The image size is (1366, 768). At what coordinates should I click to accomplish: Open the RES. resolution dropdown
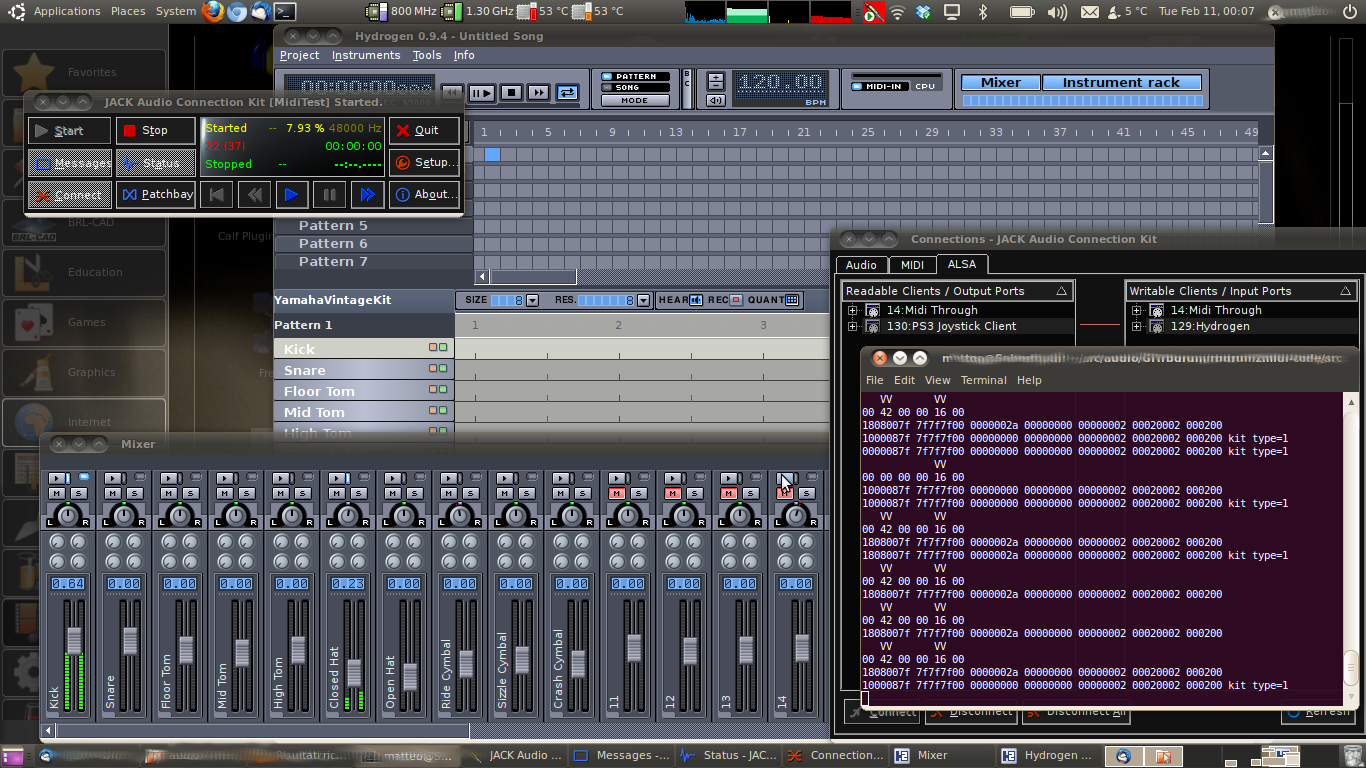[643, 300]
